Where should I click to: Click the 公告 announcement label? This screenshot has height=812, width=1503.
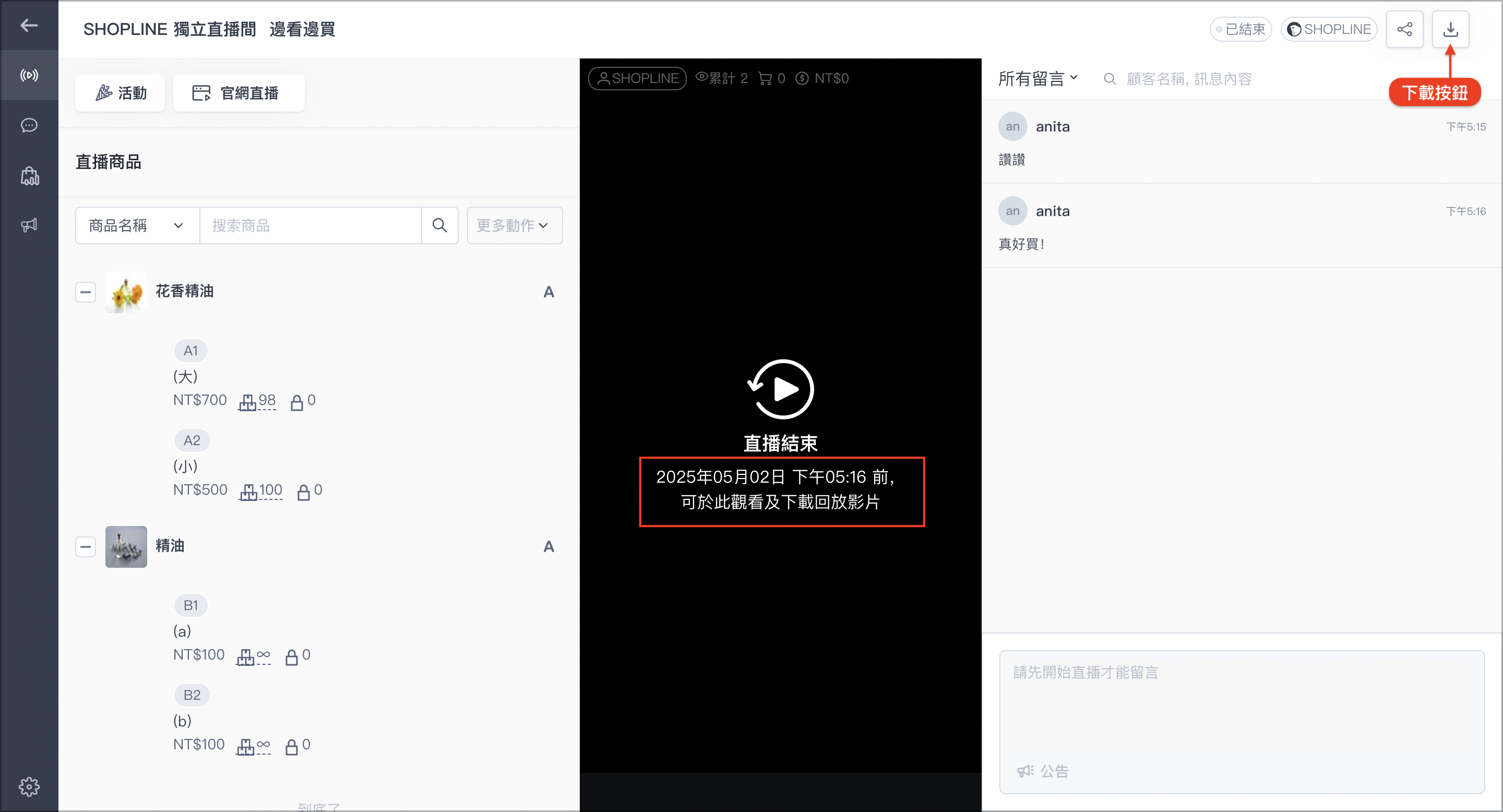(x=1055, y=771)
